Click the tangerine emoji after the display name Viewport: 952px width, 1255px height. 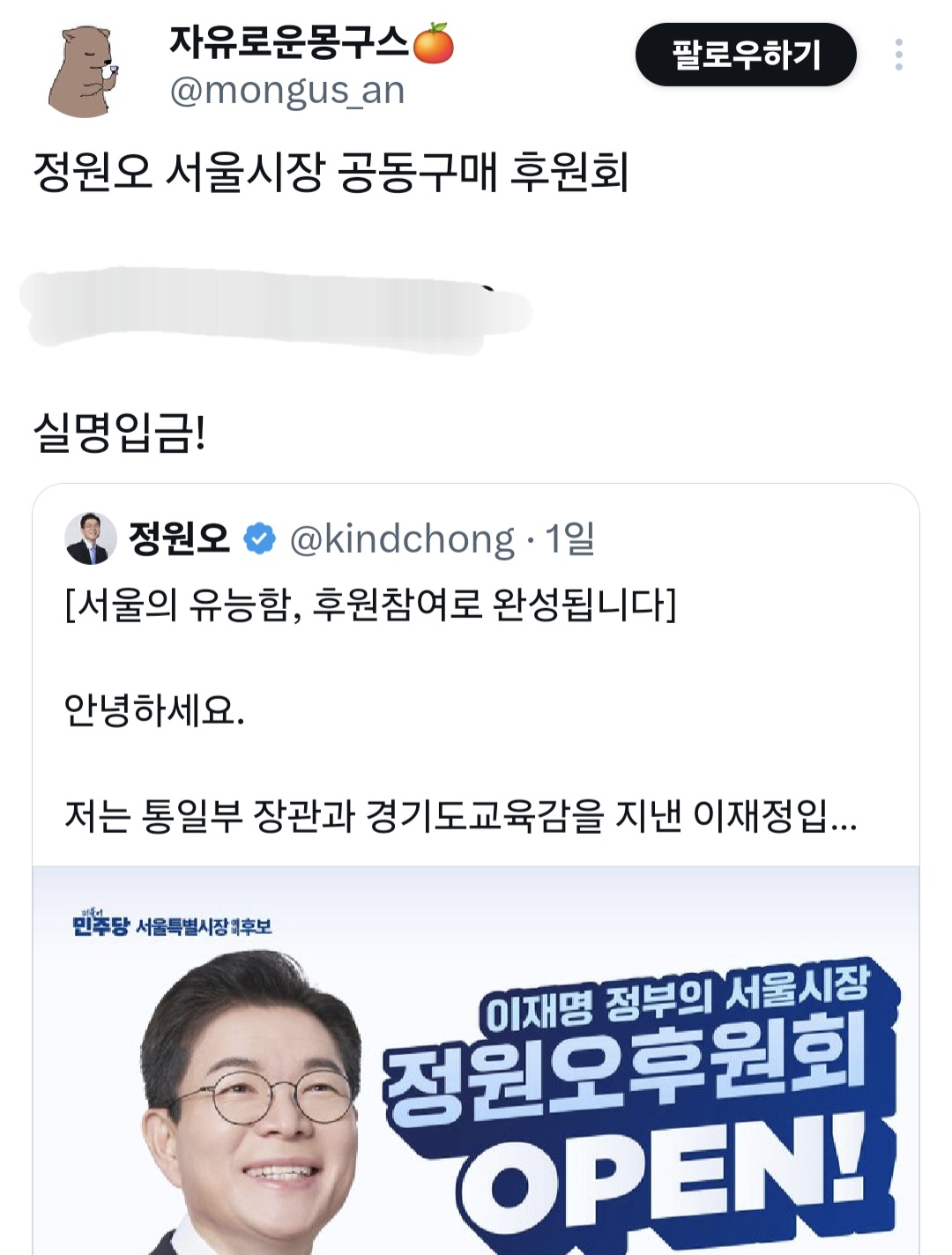433,43
